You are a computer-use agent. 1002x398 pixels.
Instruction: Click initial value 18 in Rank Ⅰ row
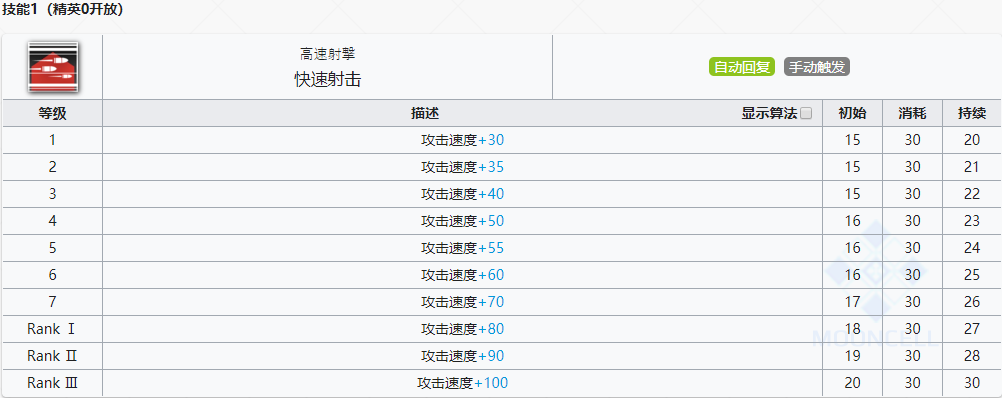click(852, 329)
